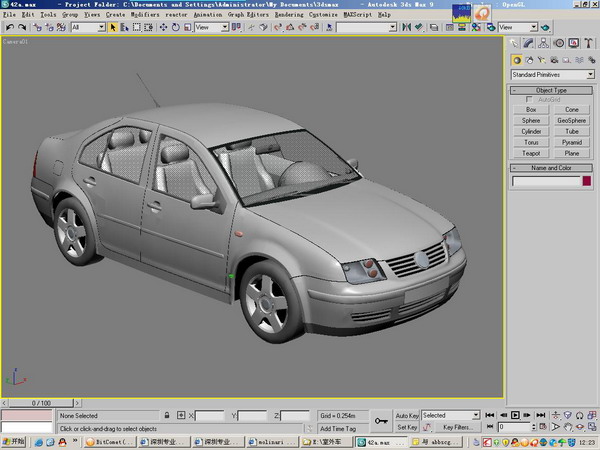
Task: Toggle the Percent Snap icon
Action: coord(302,27)
